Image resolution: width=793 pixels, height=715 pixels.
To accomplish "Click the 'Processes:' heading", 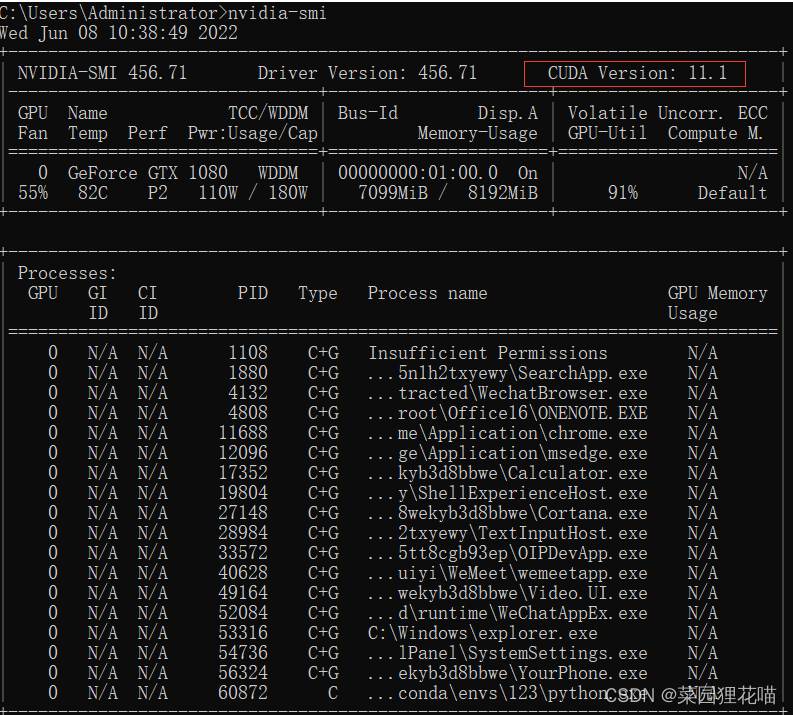I will 67,273.
